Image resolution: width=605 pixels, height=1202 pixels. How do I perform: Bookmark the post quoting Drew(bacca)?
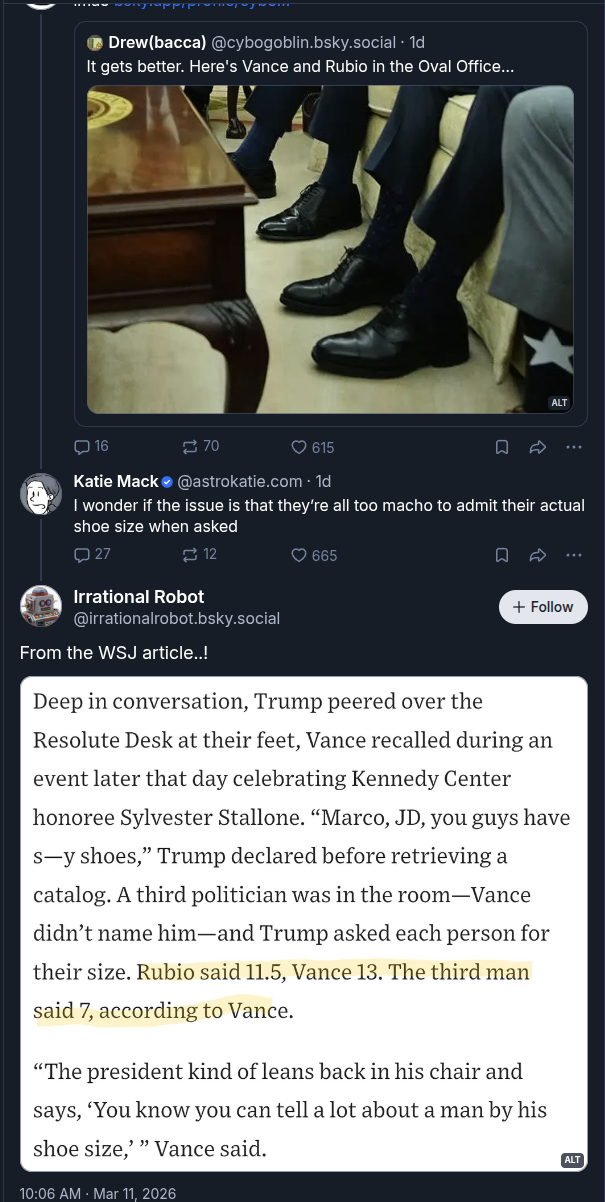[x=502, y=447]
